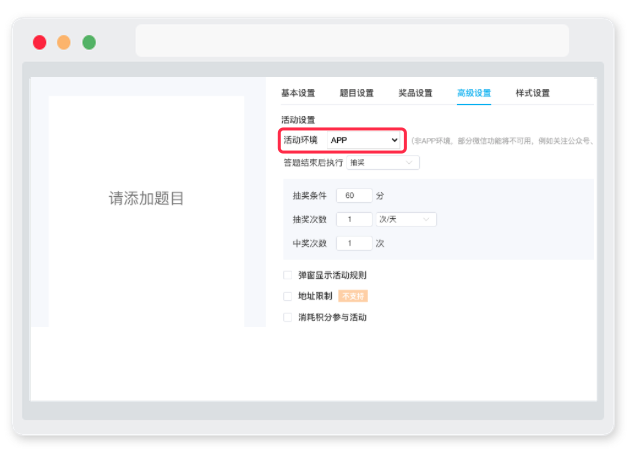This screenshot has height=450, width=628.
Task: Click the 请添加题目 placeholder text
Action: (146, 198)
